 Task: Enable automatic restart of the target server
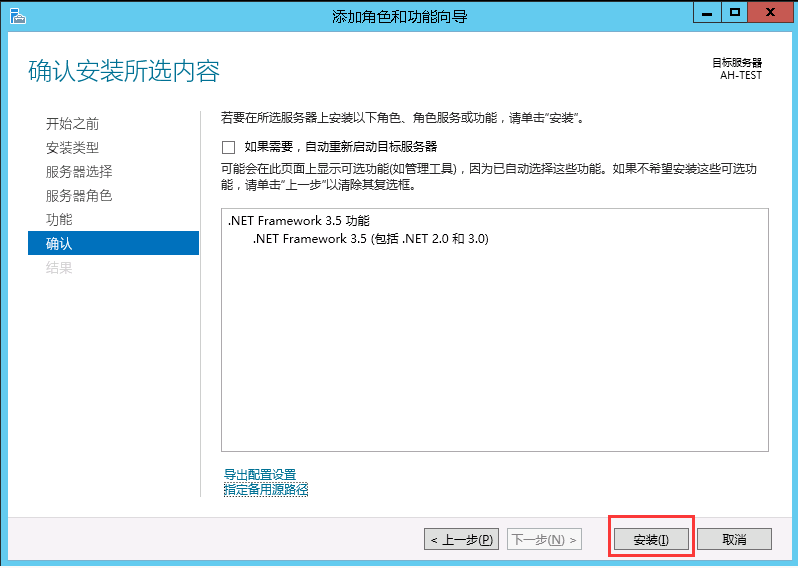pos(228,147)
